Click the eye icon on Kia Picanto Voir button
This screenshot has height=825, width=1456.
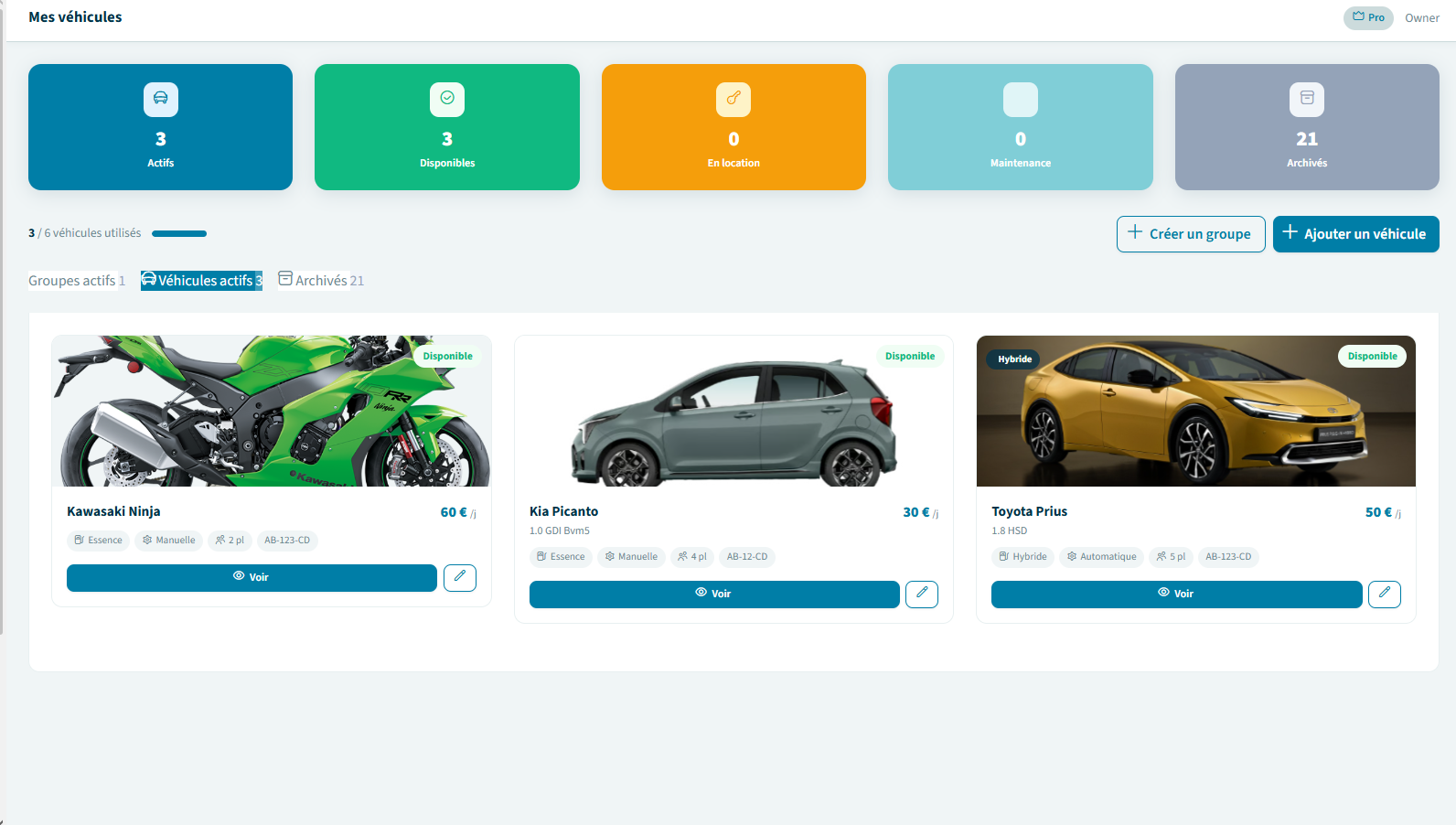click(701, 593)
